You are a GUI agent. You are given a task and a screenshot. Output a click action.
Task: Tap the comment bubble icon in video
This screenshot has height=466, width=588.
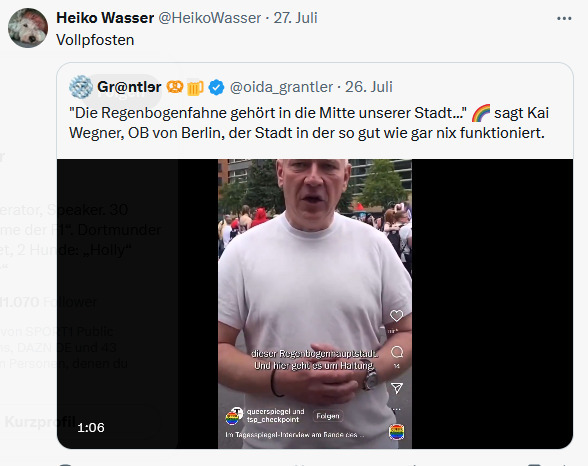397,352
